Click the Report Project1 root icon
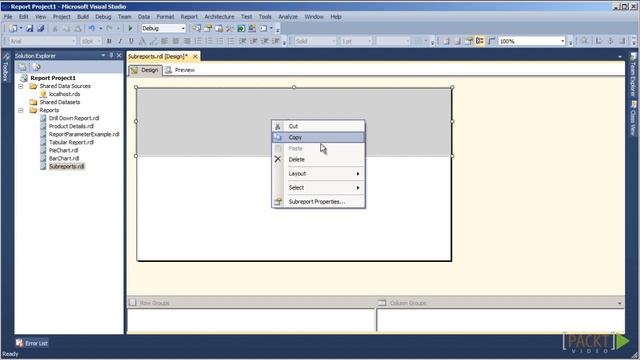640x360 pixels. 24,78
